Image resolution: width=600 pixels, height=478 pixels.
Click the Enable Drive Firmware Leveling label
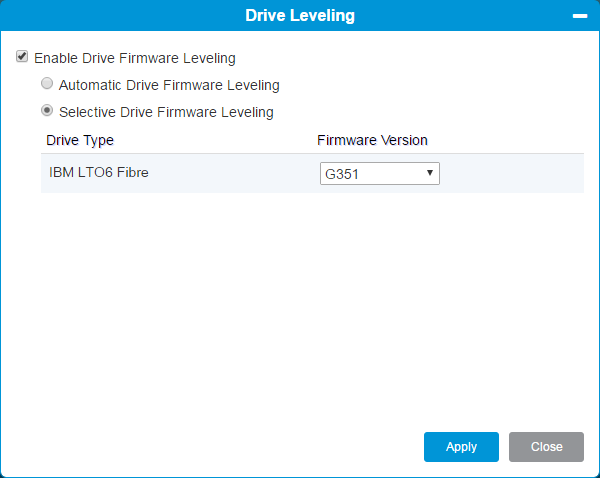click(135, 58)
